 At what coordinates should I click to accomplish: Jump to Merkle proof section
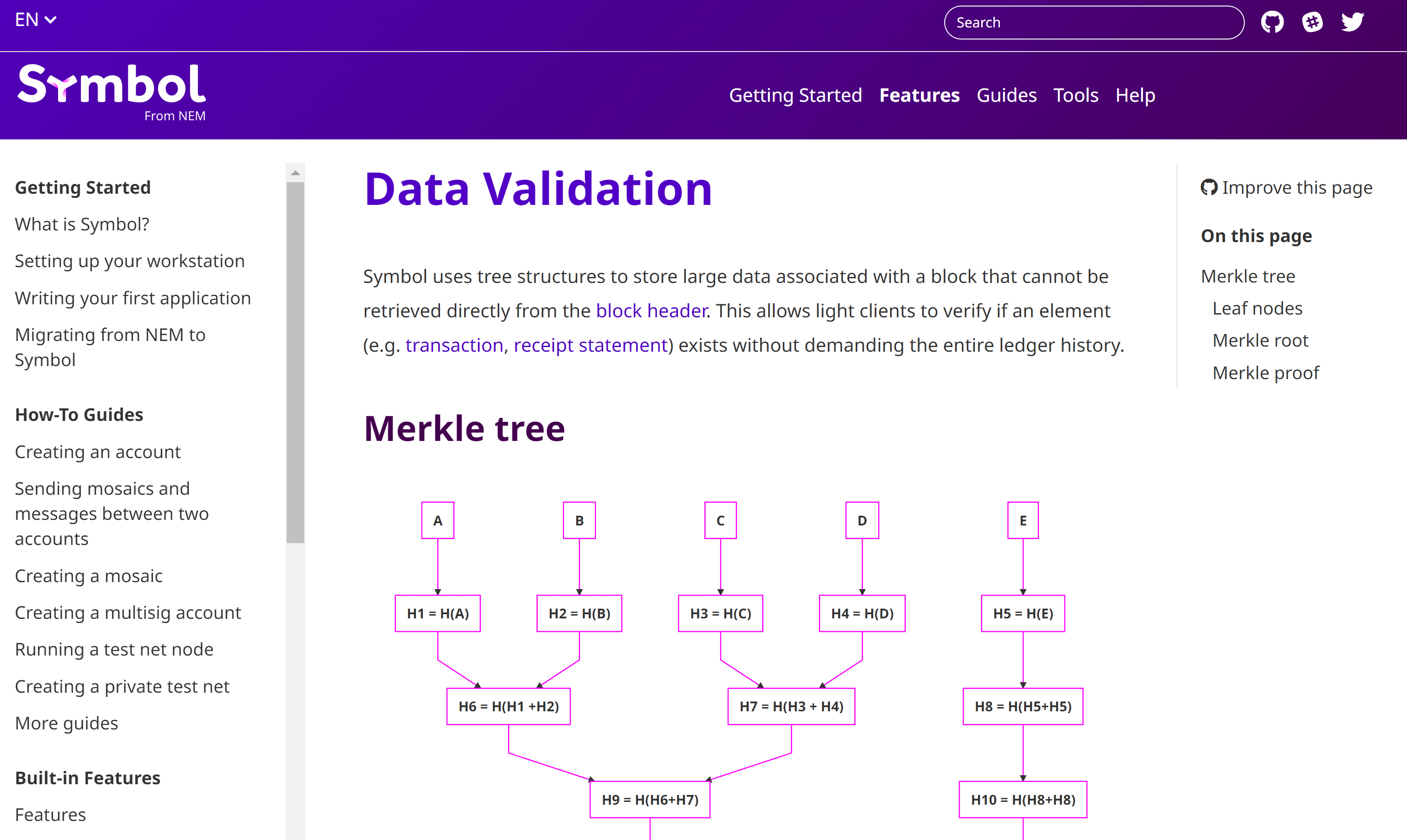(1265, 373)
